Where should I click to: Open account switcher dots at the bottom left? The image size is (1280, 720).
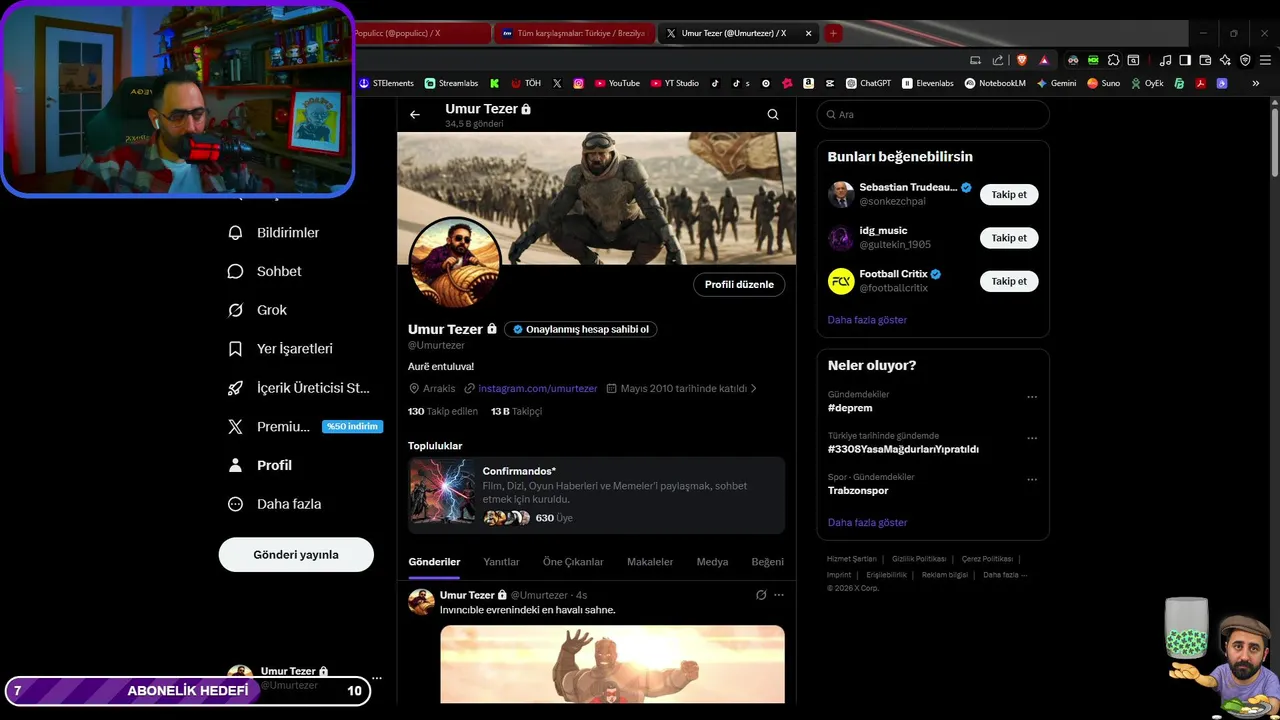377,678
